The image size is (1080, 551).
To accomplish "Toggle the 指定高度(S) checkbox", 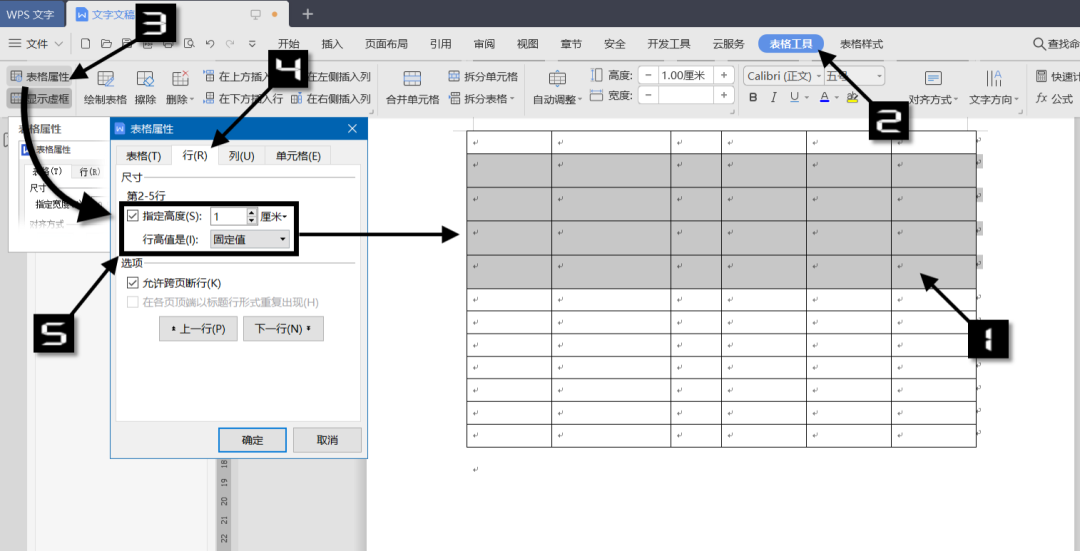I will coord(133,216).
